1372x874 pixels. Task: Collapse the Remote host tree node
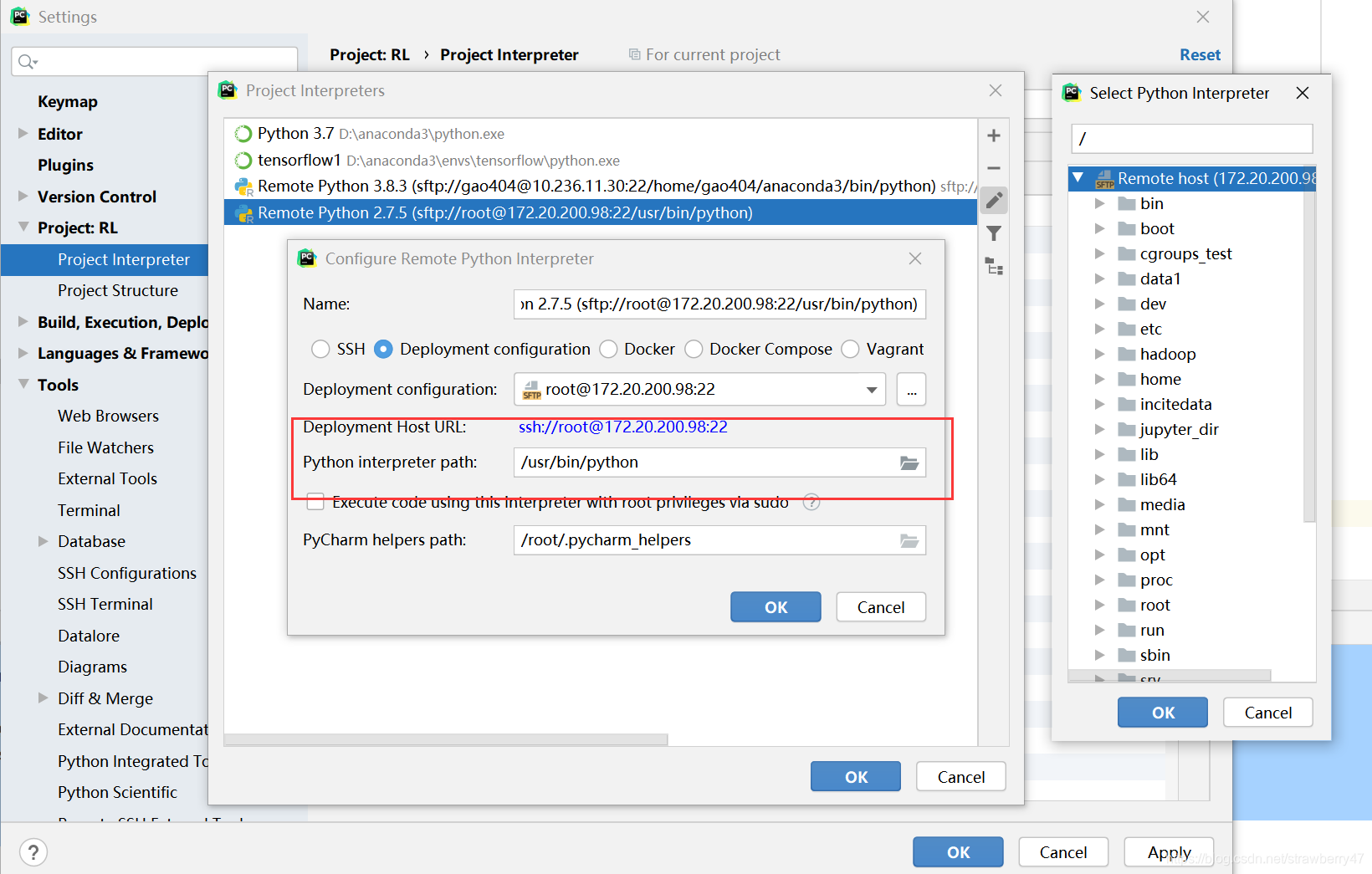tap(1078, 178)
